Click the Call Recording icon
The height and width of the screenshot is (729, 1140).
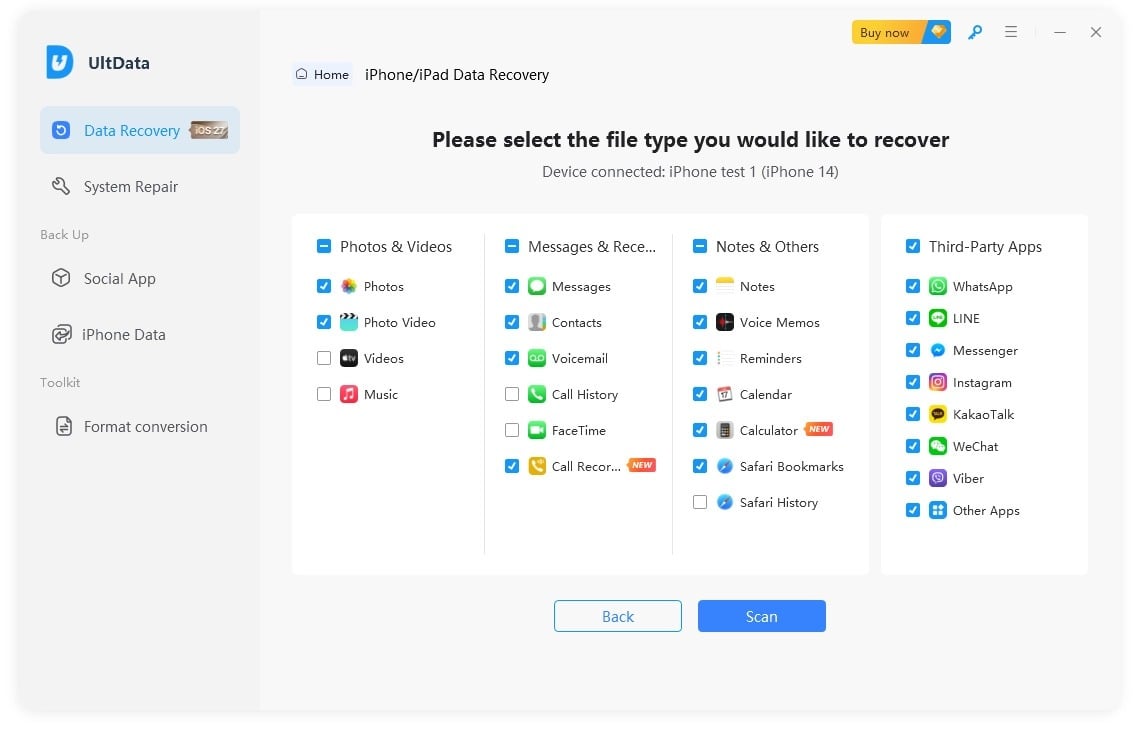(537, 466)
